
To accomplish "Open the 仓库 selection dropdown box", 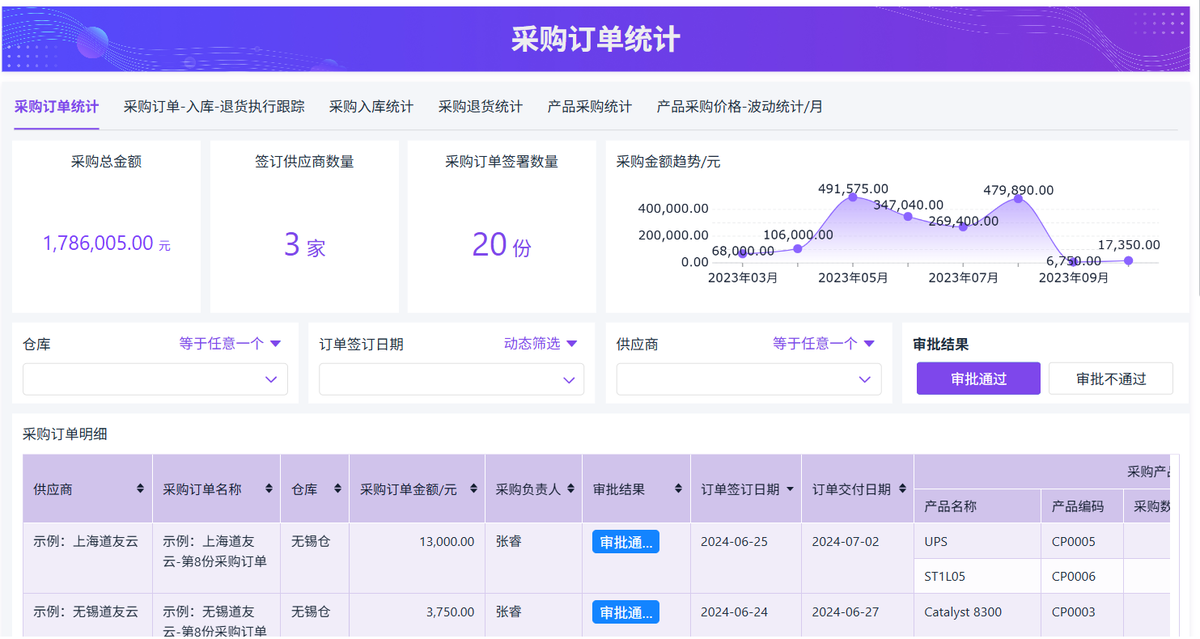I will pyautogui.click(x=155, y=379).
